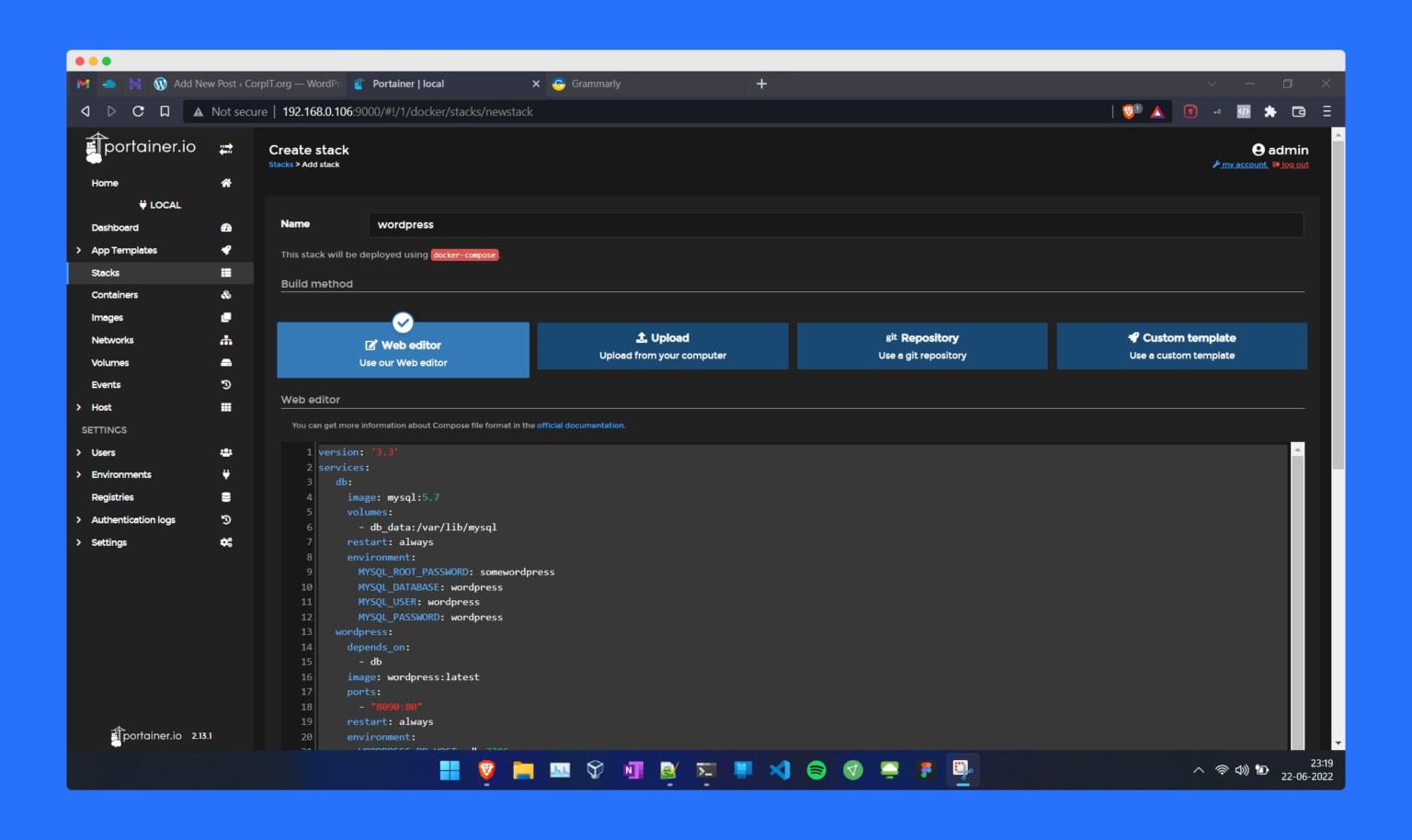Viewport: 1412px width, 840px height.
Task: Select the git Repository build method
Action: point(922,346)
